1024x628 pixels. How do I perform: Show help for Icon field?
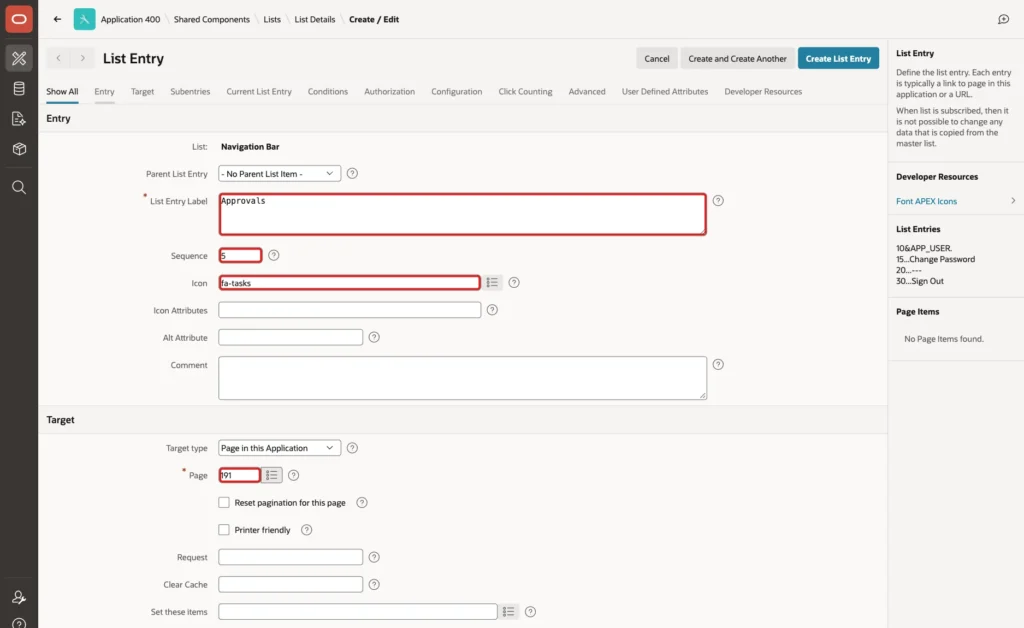coord(514,283)
